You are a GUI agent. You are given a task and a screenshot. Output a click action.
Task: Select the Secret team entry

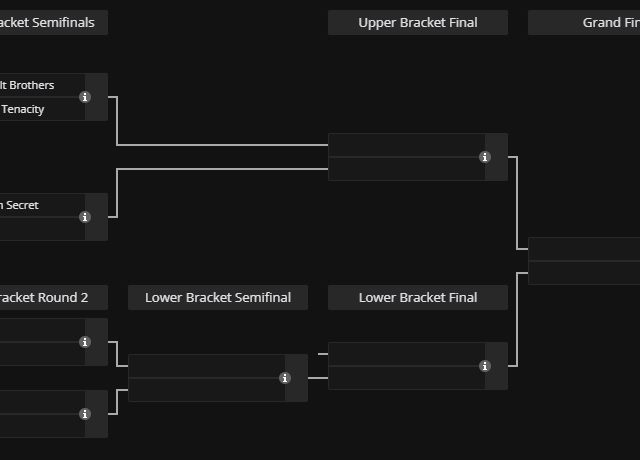click(30, 205)
